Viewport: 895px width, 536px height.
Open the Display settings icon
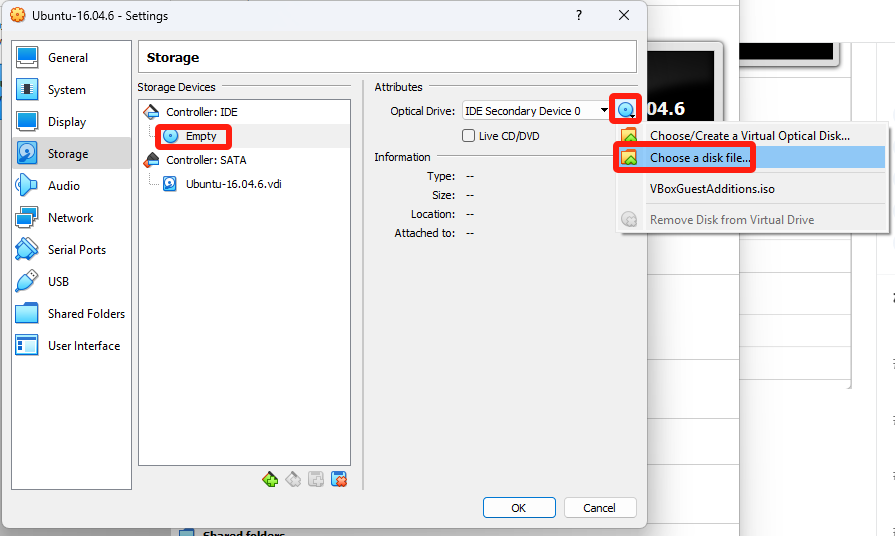pos(27,121)
